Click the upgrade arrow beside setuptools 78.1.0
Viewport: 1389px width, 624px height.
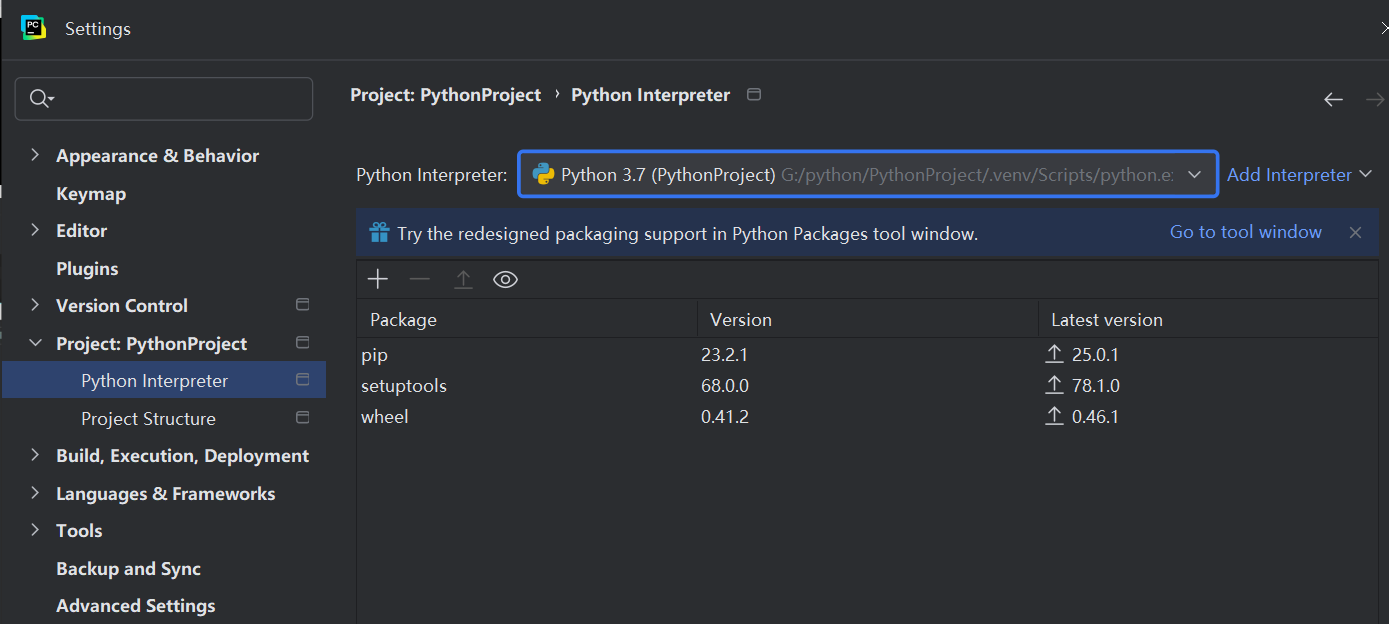coord(1054,385)
